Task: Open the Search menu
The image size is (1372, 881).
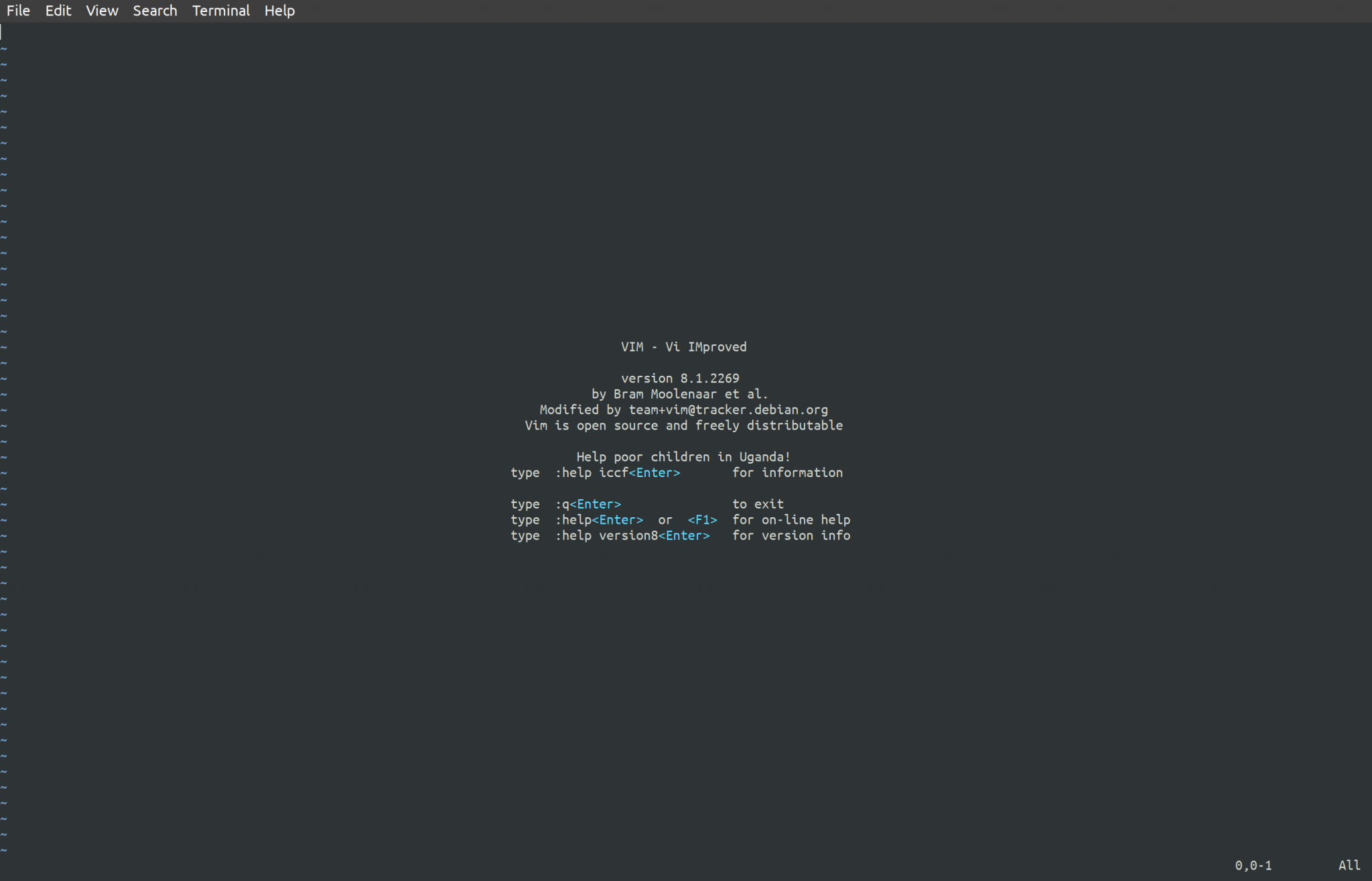Action: click(x=155, y=10)
